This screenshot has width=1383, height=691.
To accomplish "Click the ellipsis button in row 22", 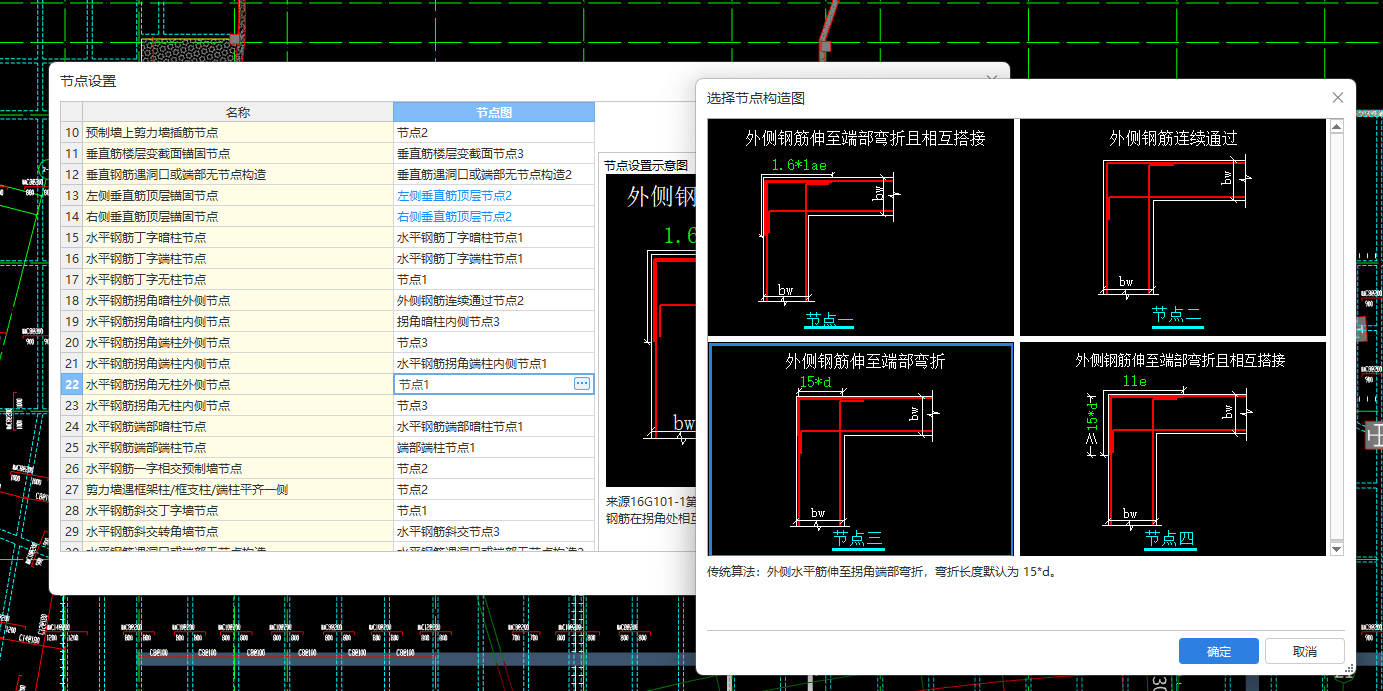I will [582, 384].
